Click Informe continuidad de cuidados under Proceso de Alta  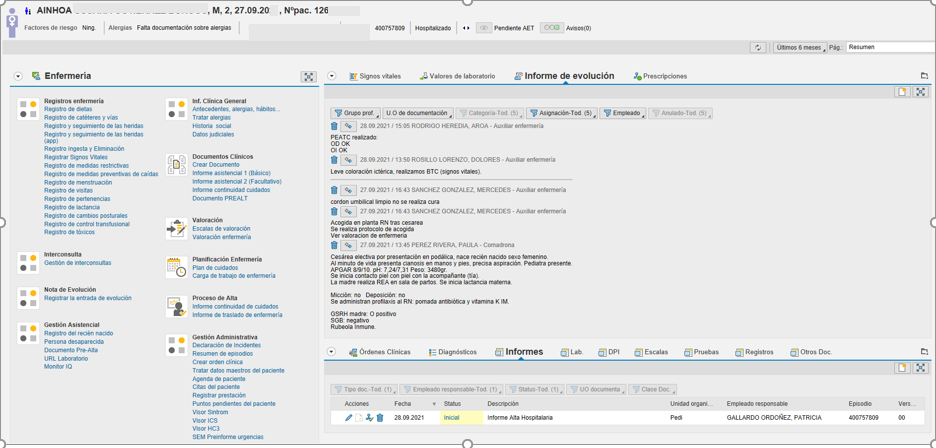[x=235, y=307]
